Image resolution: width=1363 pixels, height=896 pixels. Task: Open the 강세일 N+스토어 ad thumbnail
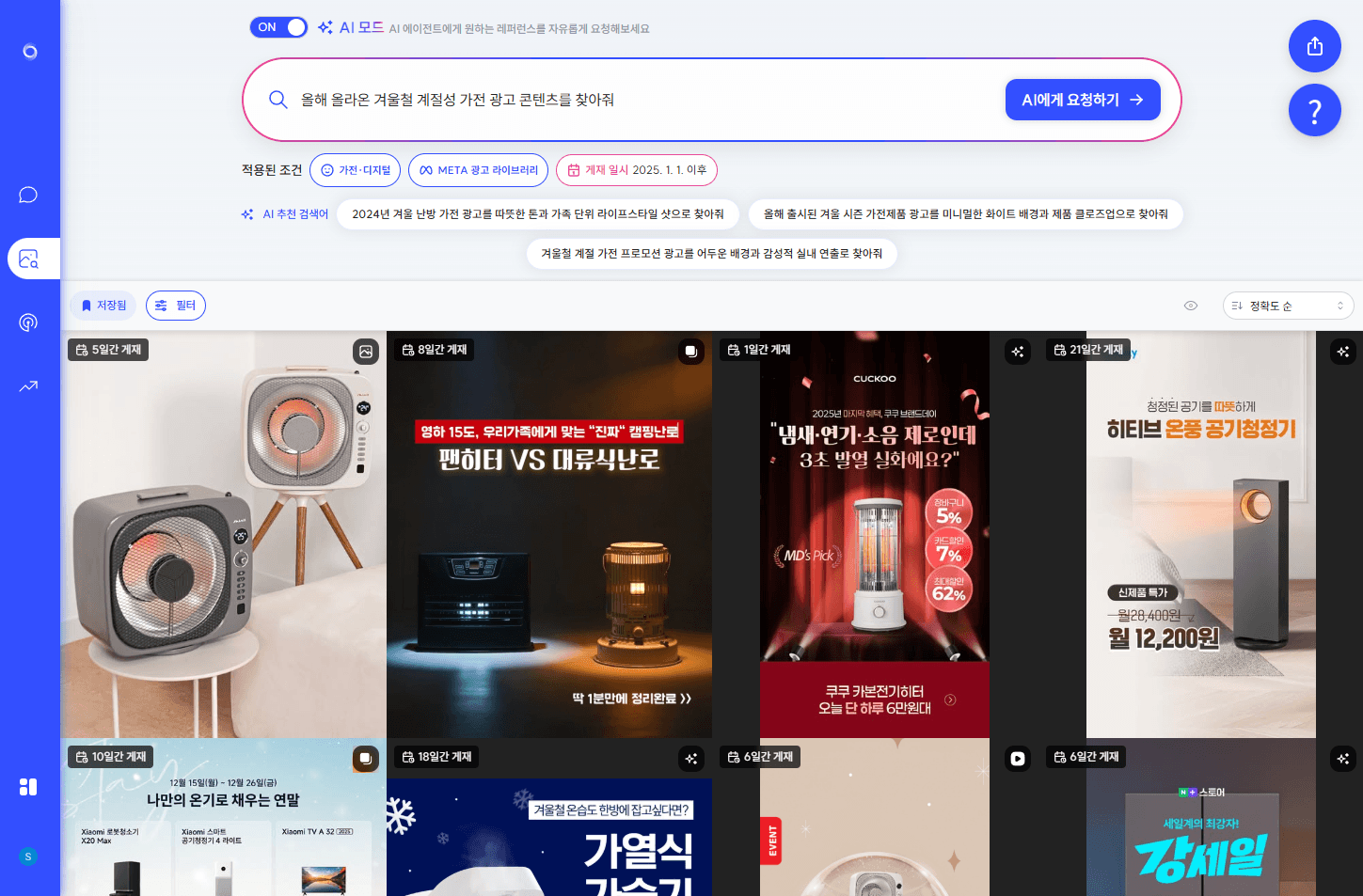(1201, 817)
